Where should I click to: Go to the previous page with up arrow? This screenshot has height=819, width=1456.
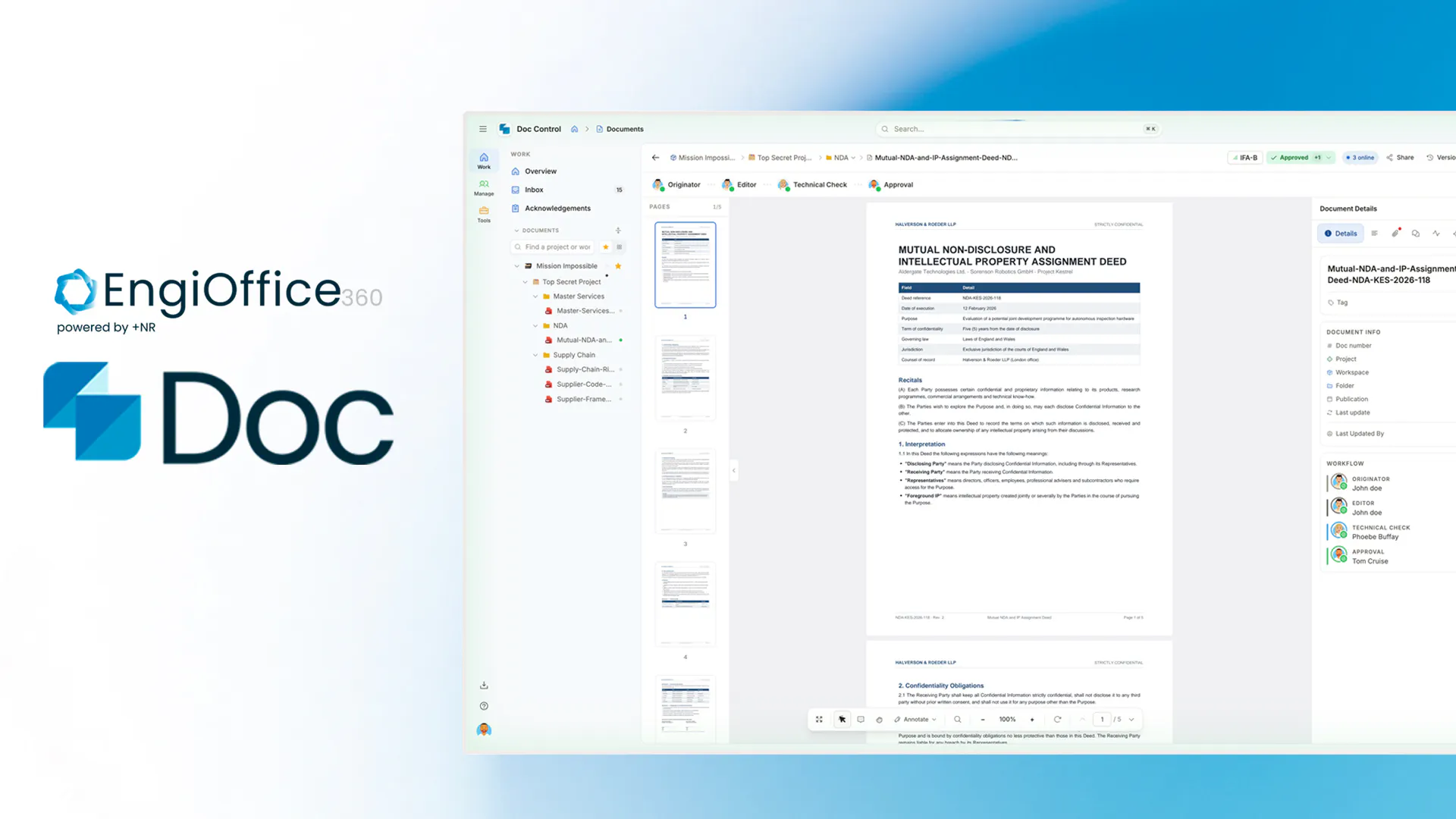coord(1082,720)
